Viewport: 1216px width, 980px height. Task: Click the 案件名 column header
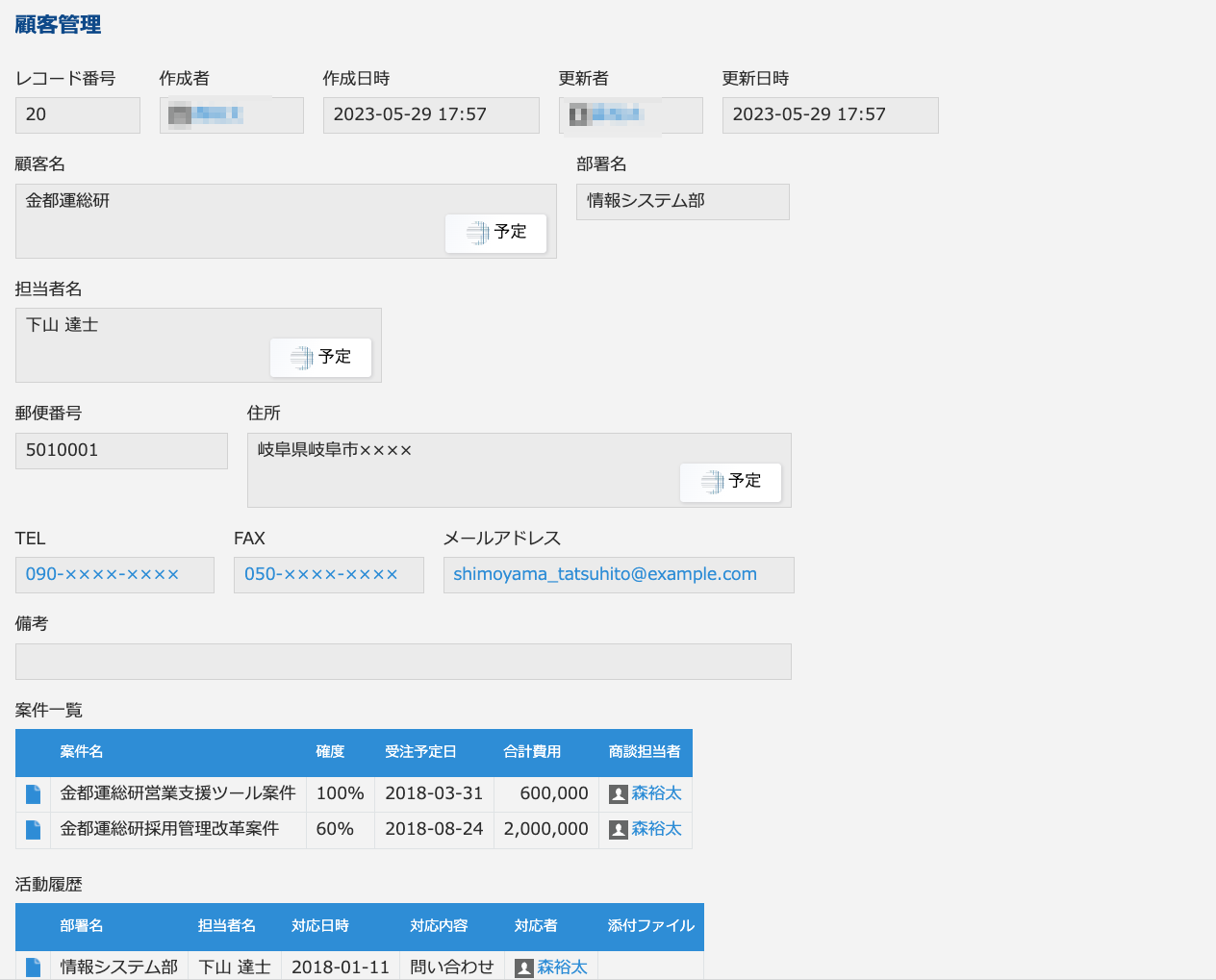coord(82,752)
